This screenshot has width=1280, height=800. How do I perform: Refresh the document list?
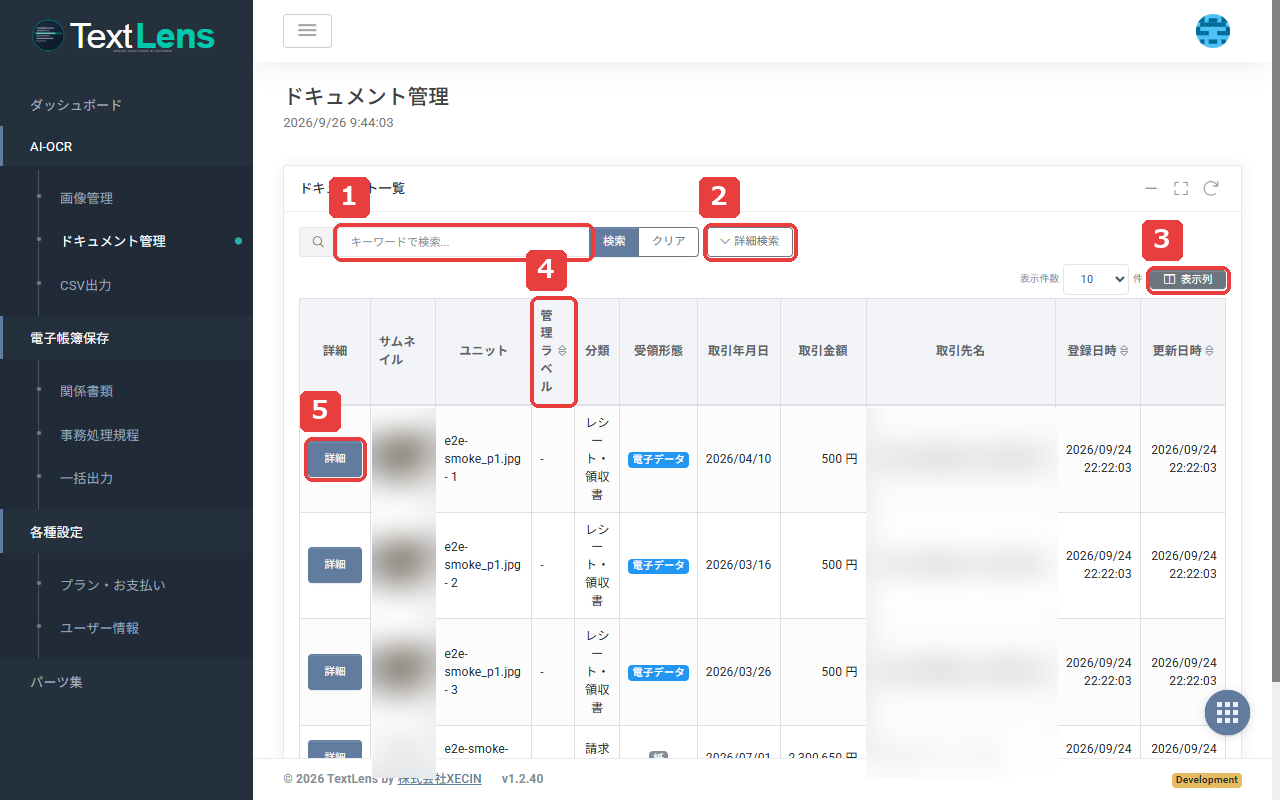1211,188
